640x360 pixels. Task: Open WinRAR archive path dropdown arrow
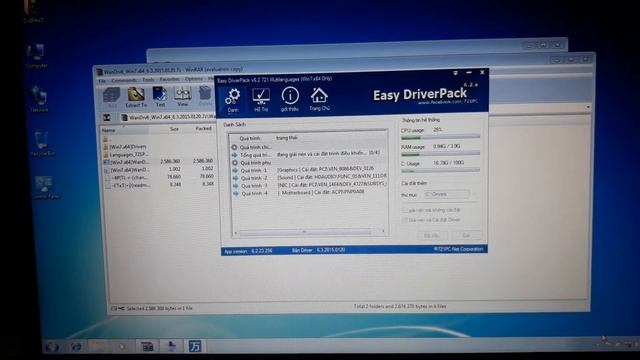[x=588, y=107]
